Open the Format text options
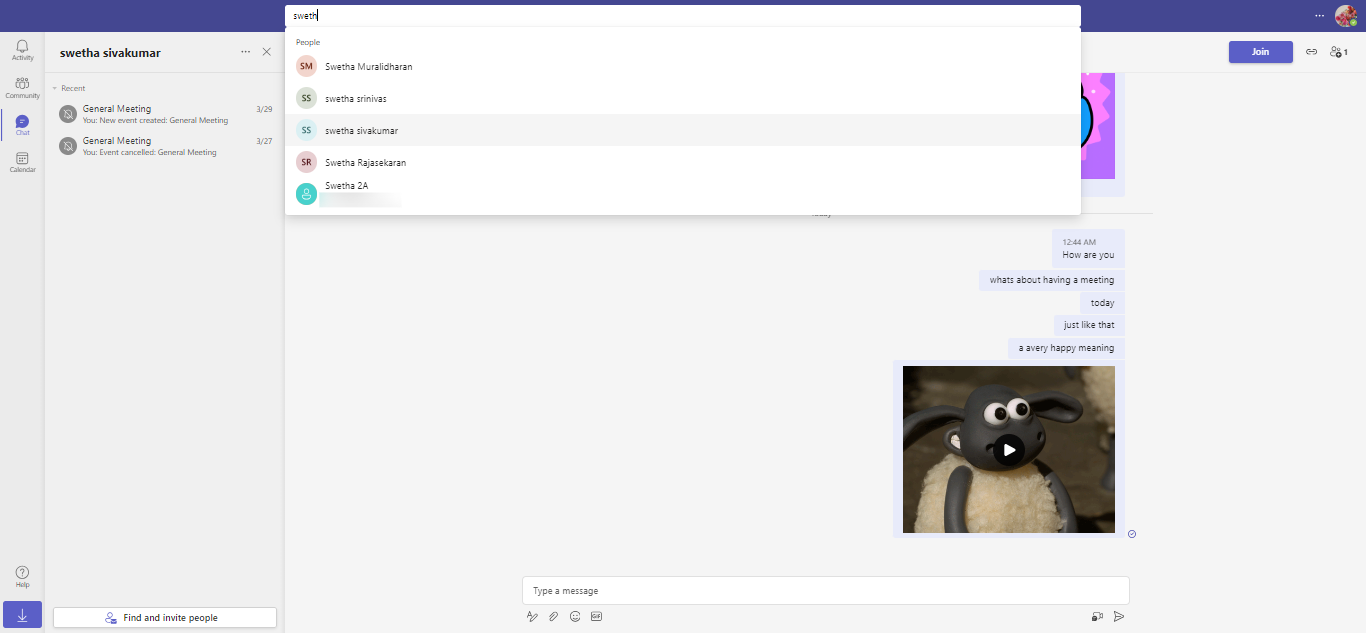The height and width of the screenshot is (633, 1366). pyautogui.click(x=533, y=617)
